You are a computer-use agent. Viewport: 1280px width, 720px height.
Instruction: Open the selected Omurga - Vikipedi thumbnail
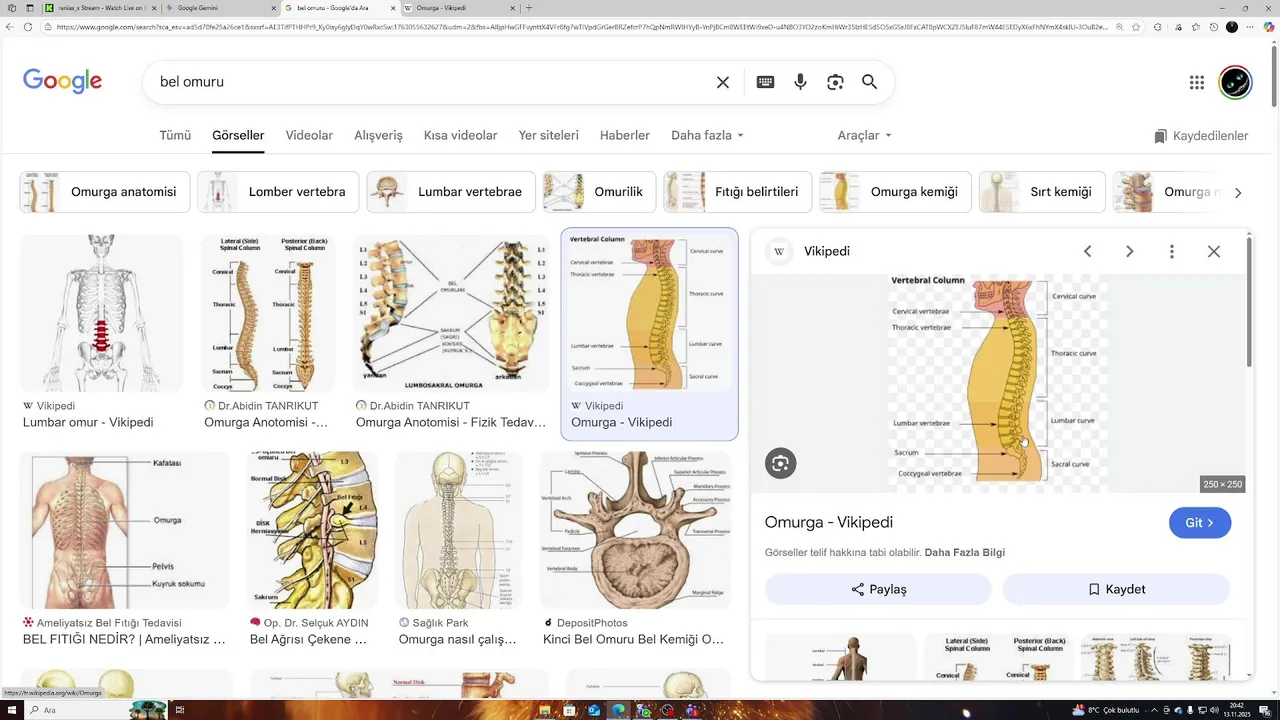(649, 314)
